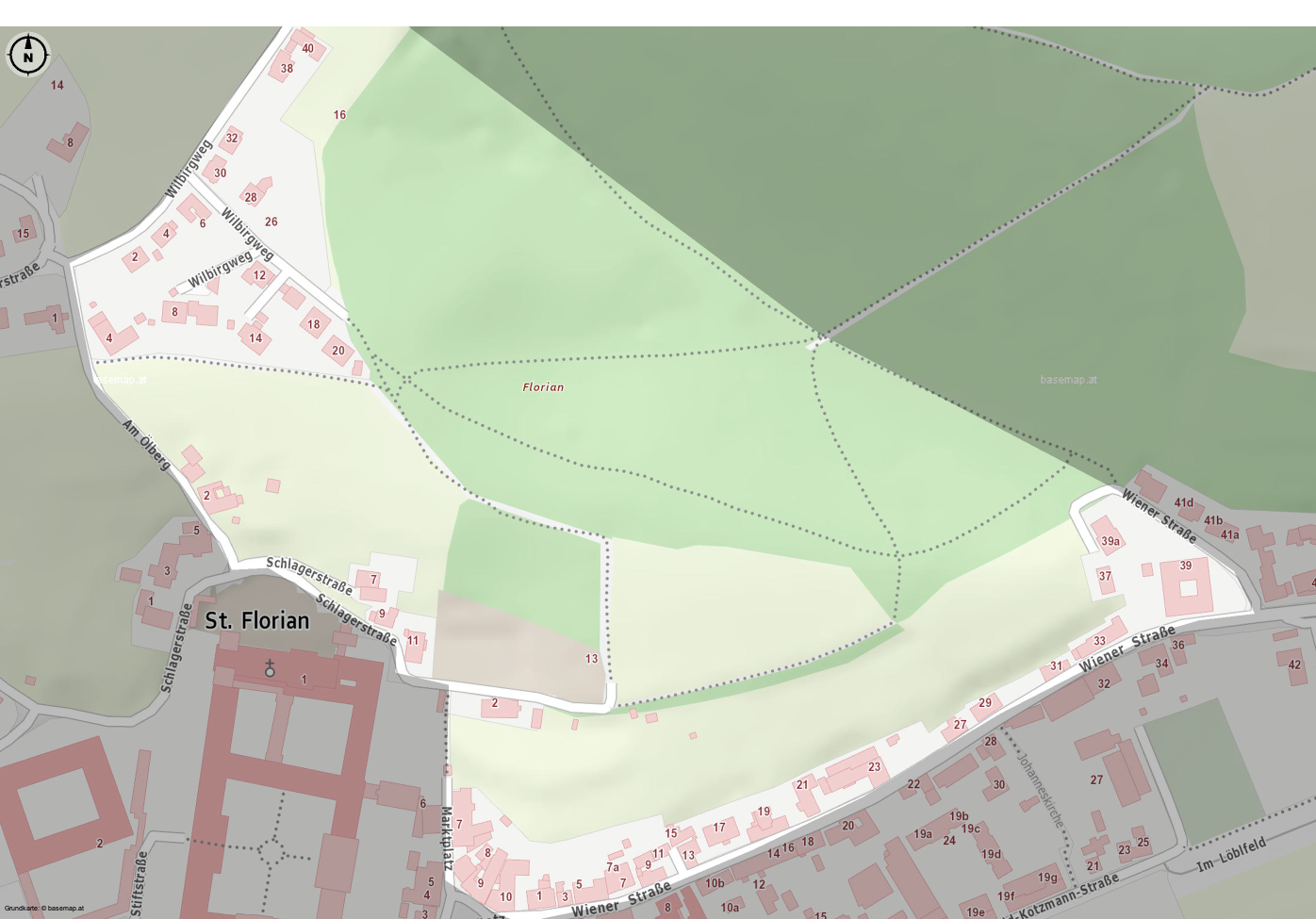Viewport: 1316px width, 919px height.
Task: Click the Im Löblfeld street label
Action: (x=1231, y=854)
